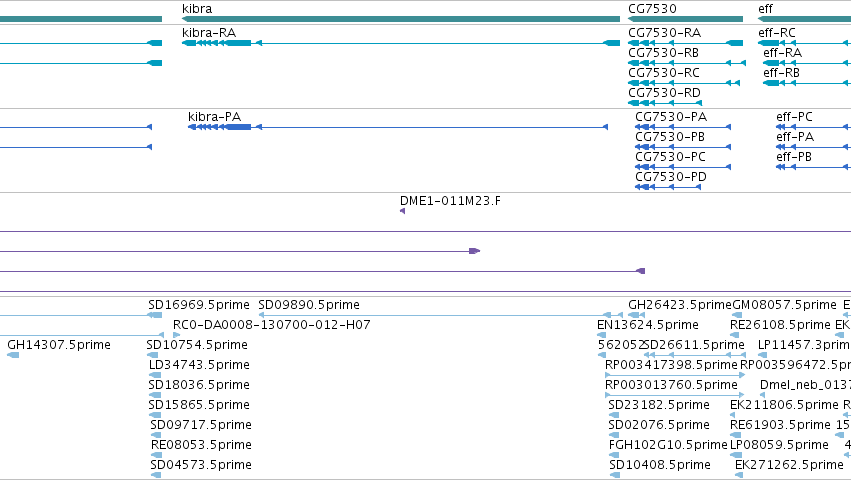Select the CG7530-PA protein feature

coord(683,127)
